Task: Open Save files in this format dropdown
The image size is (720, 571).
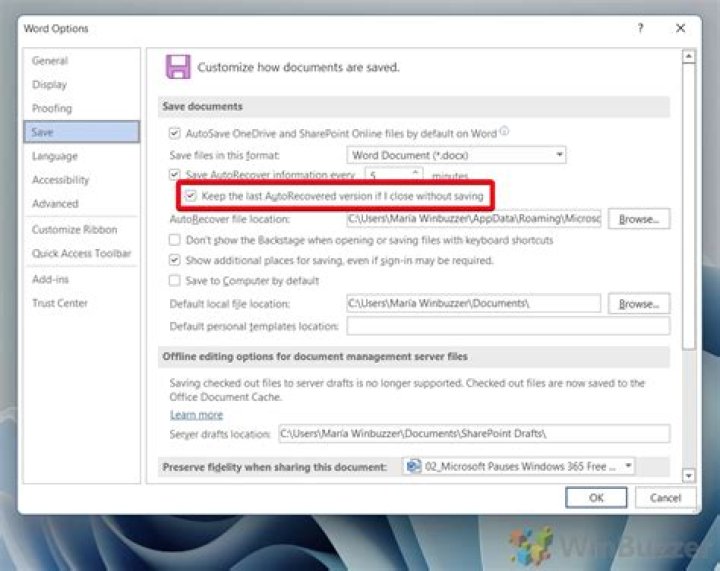Action: pyautogui.click(x=456, y=155)
